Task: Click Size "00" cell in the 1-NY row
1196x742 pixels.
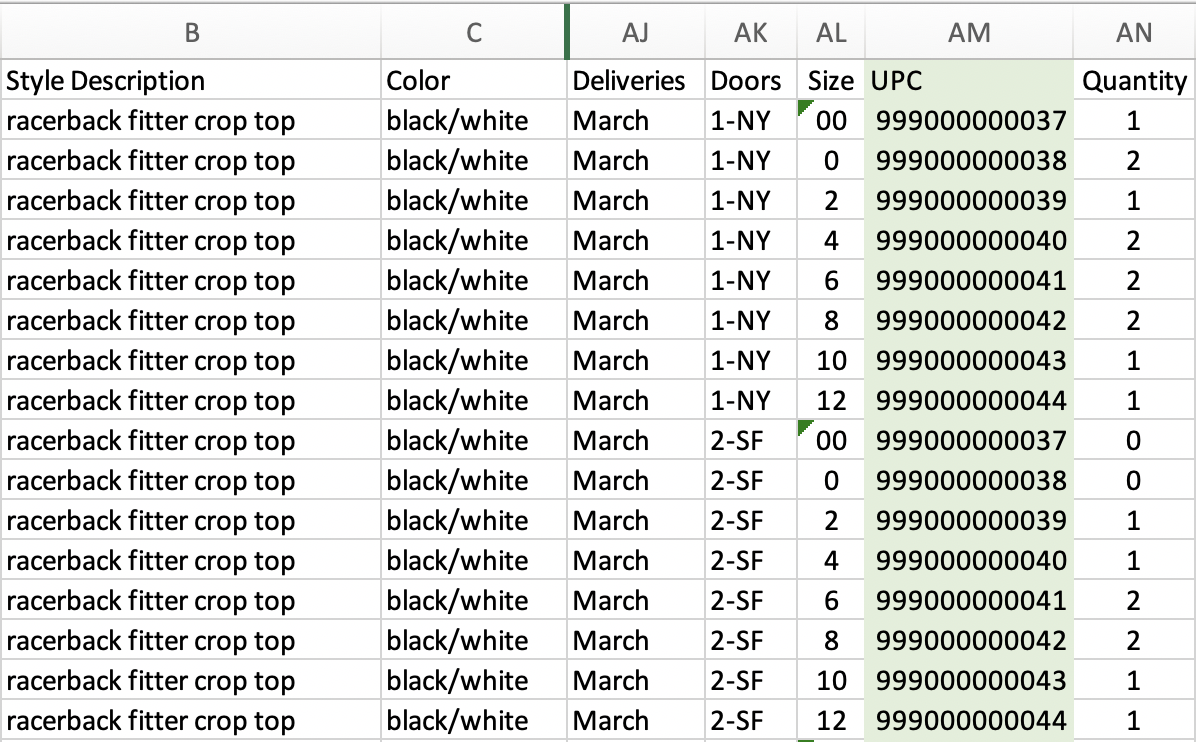Action: pyautogui.click(x=831, y=120)
